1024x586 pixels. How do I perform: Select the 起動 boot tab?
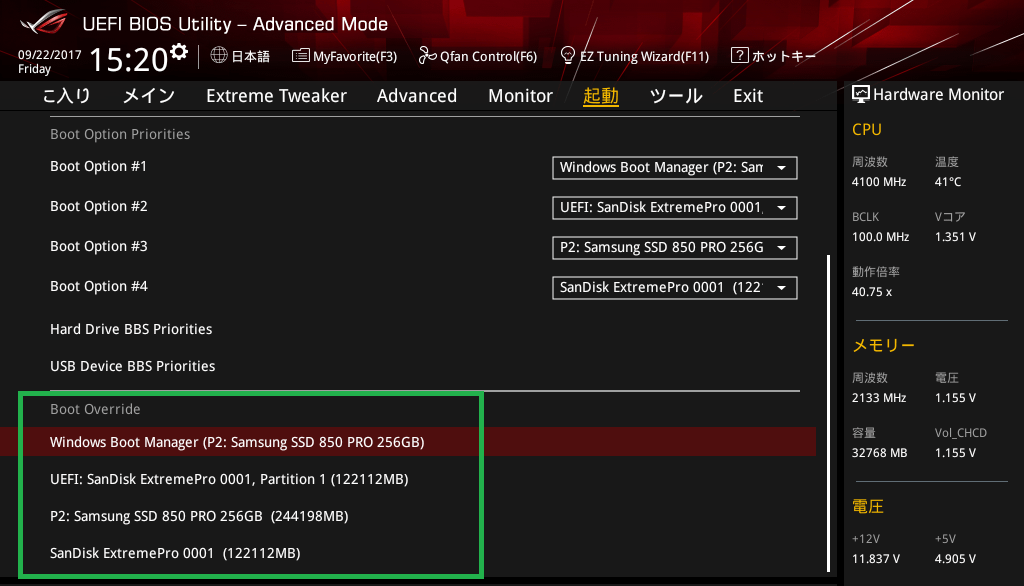pos(601,96)
